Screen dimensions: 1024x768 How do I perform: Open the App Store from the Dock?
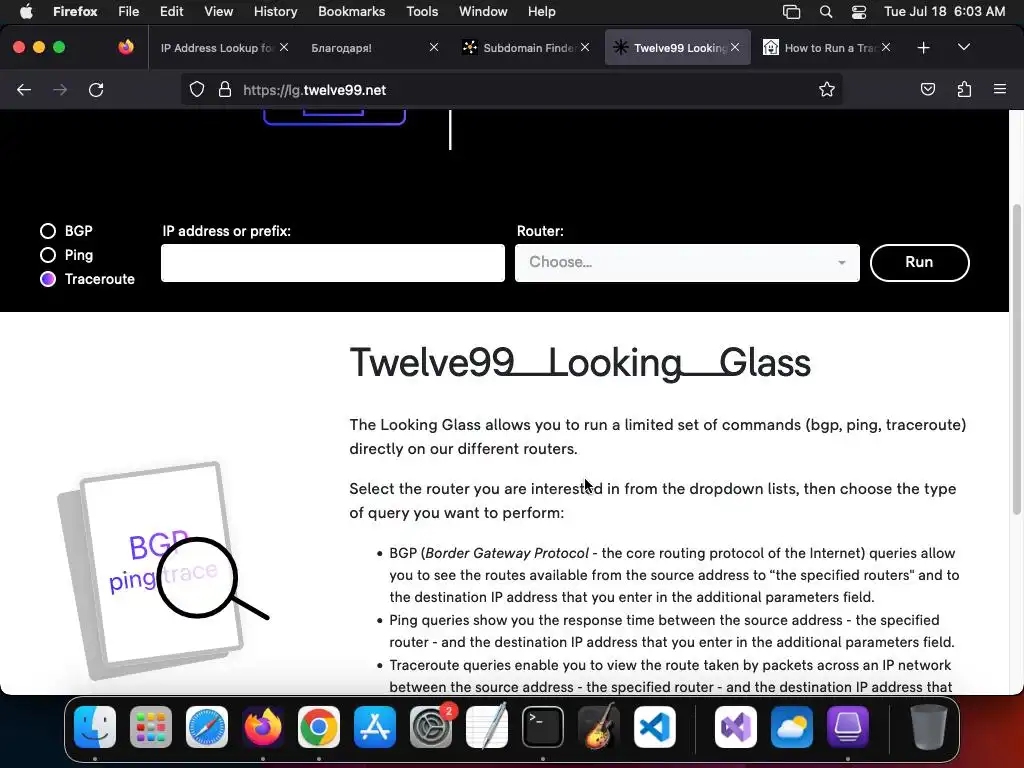[375, 726]
